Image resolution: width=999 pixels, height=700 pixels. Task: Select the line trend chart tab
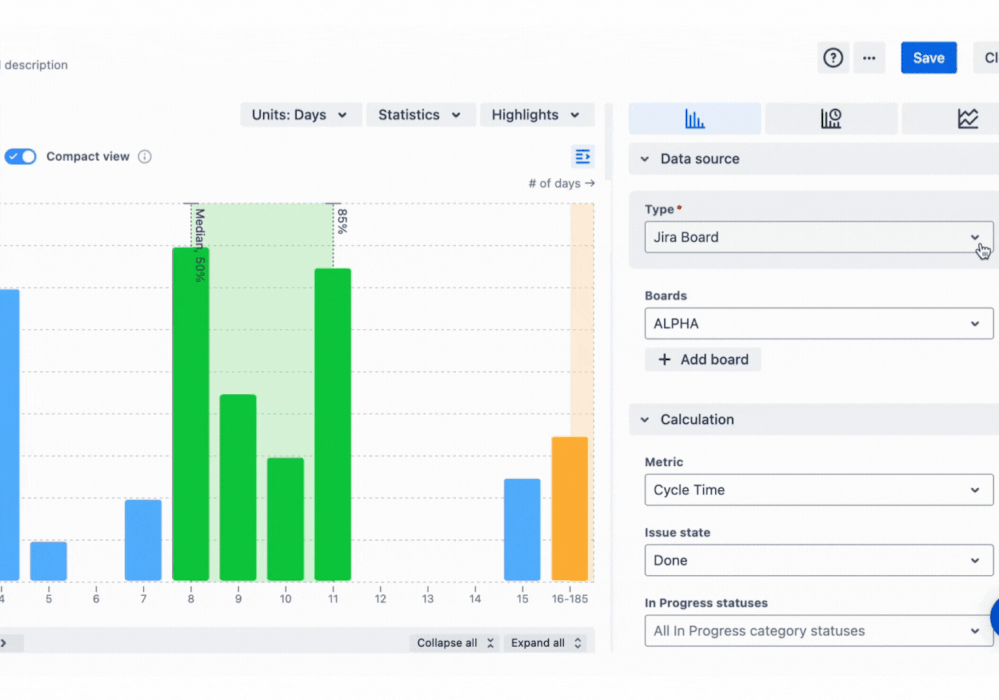(x=967, y=118)
